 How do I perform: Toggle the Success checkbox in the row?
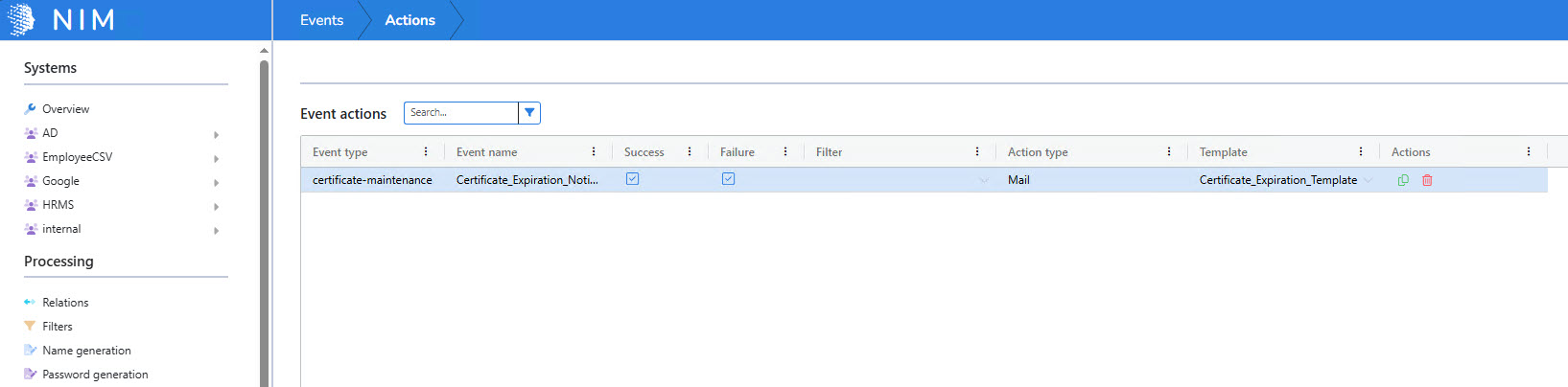pos(633,179)
